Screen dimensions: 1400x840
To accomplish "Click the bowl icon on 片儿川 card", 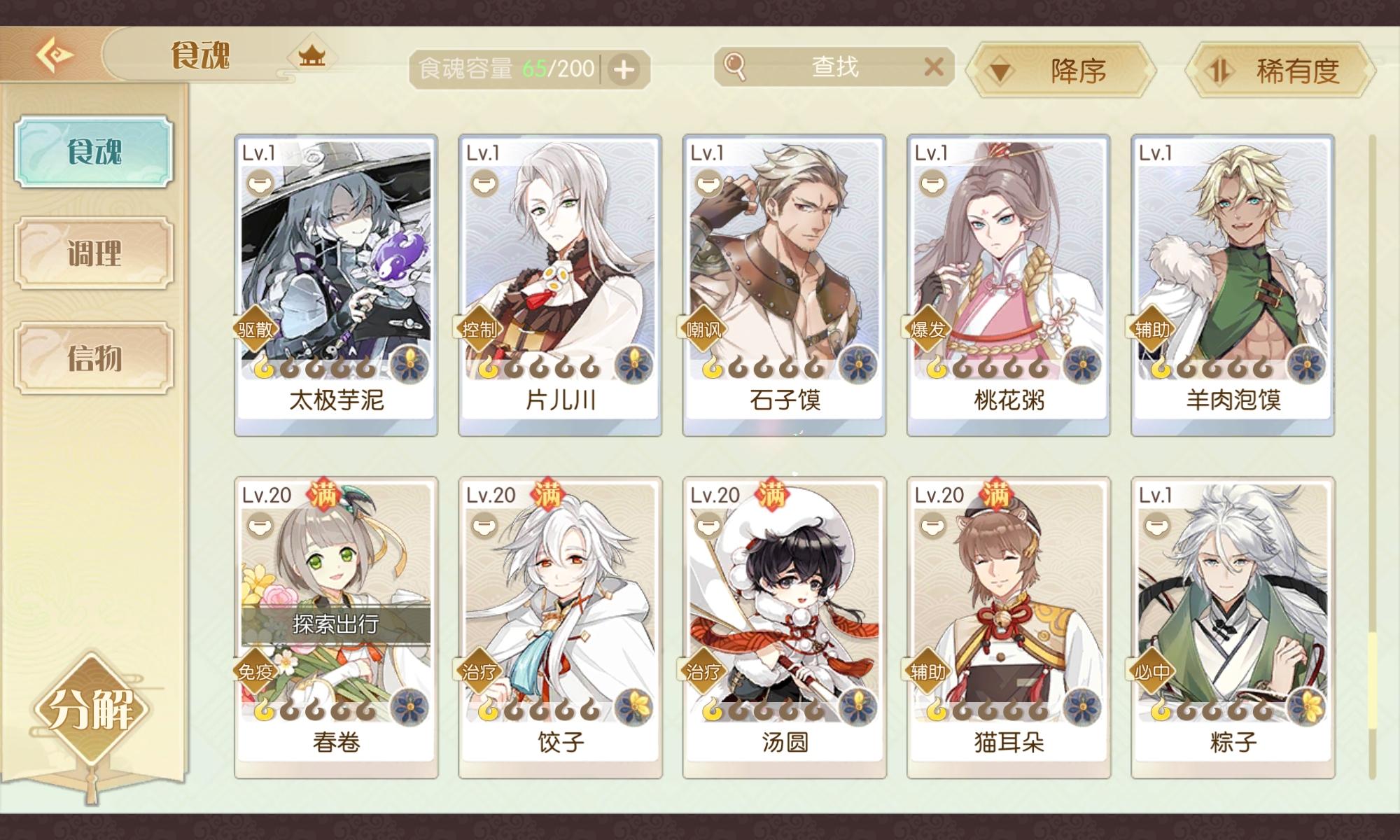I will coord(484,185).
